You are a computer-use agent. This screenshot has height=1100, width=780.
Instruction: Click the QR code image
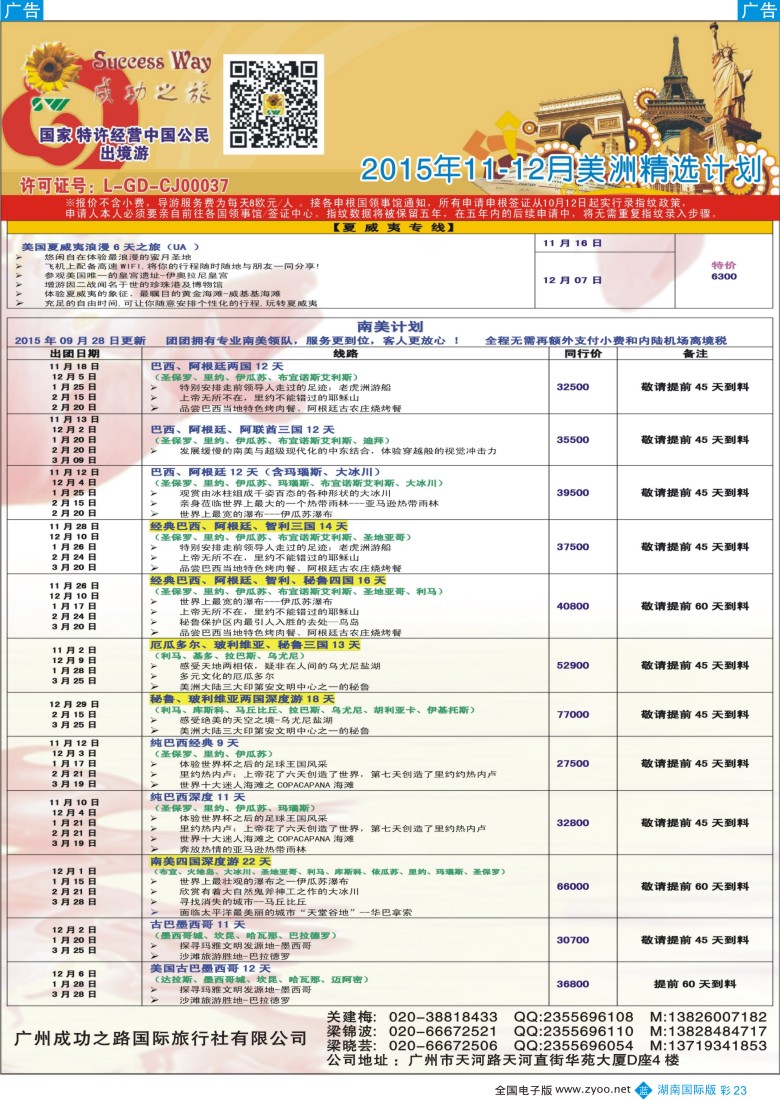[x=274, y=104]
